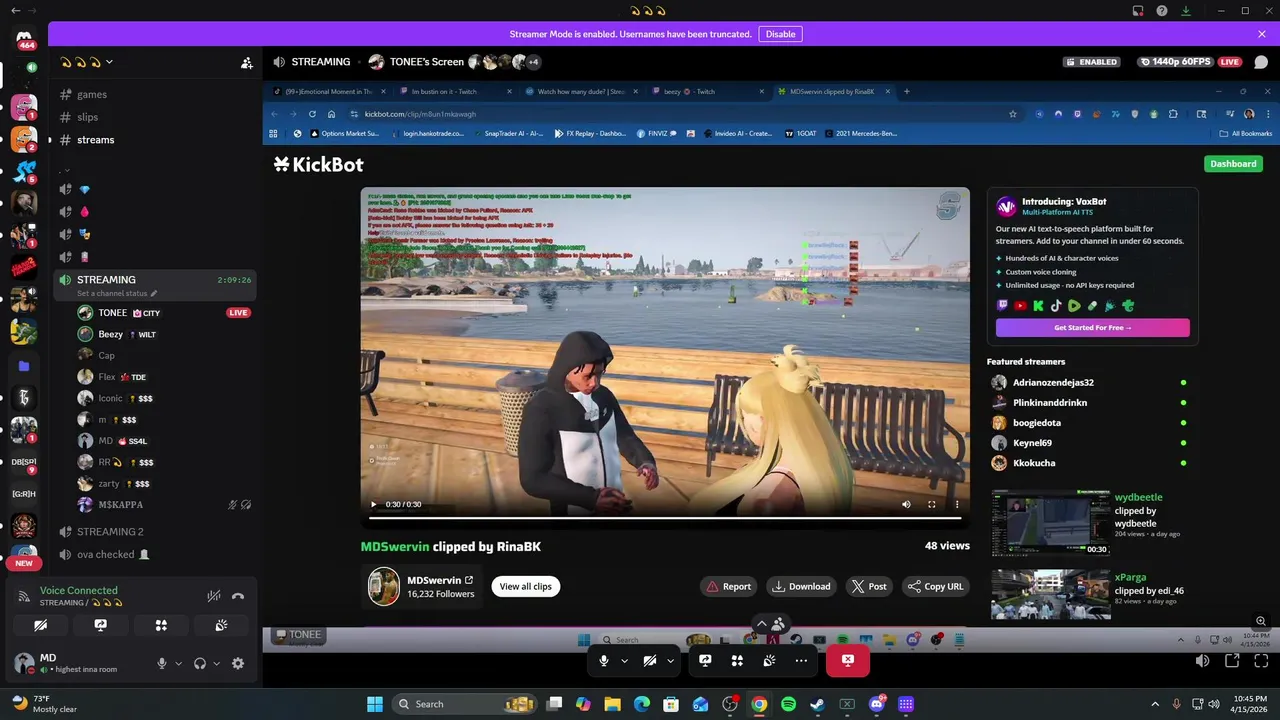Download the MDSwervin clip
This screenshot has width=1280, height=720.
pos(801,586)
